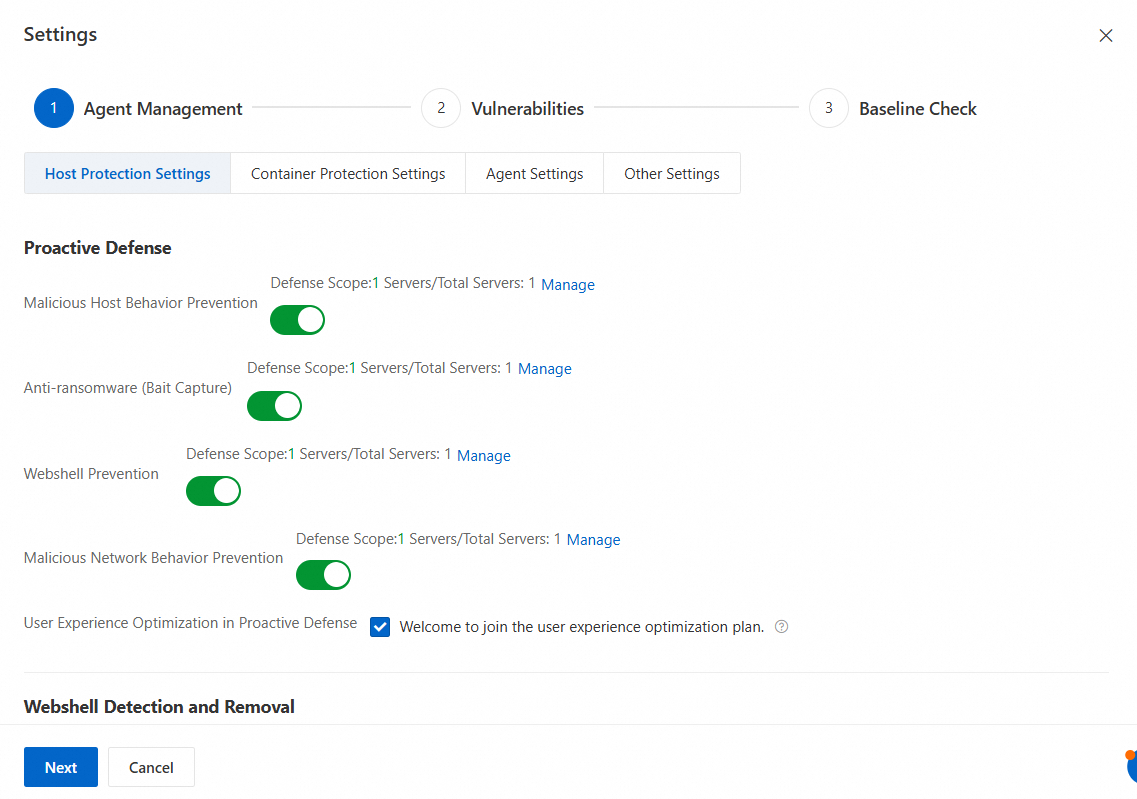
Task: Disable Malicious Host Behavior Prevention toggle
Action: tap(298, 320)
